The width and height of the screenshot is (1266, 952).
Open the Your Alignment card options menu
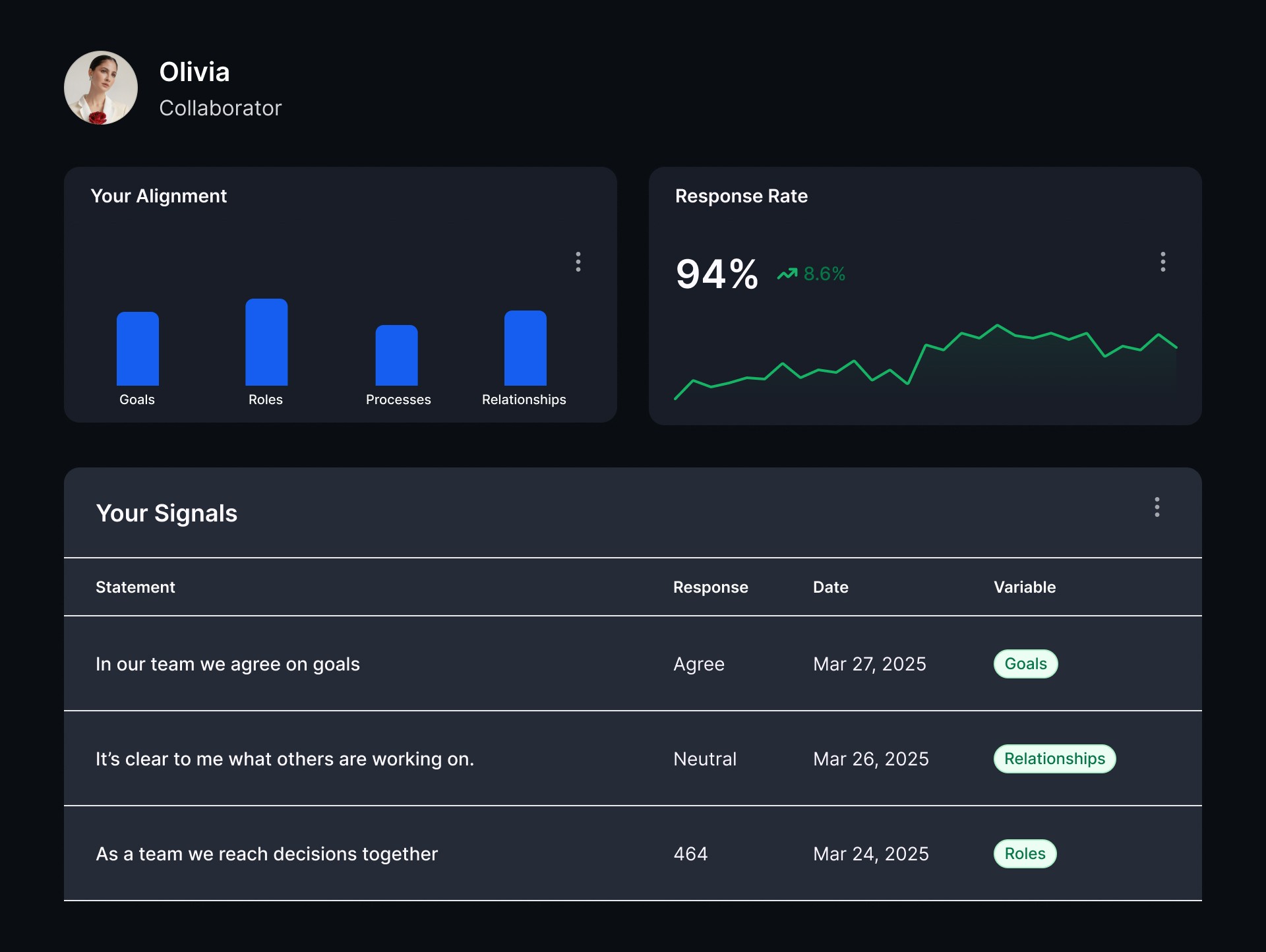pyautogui.click(x=578, y=262)
